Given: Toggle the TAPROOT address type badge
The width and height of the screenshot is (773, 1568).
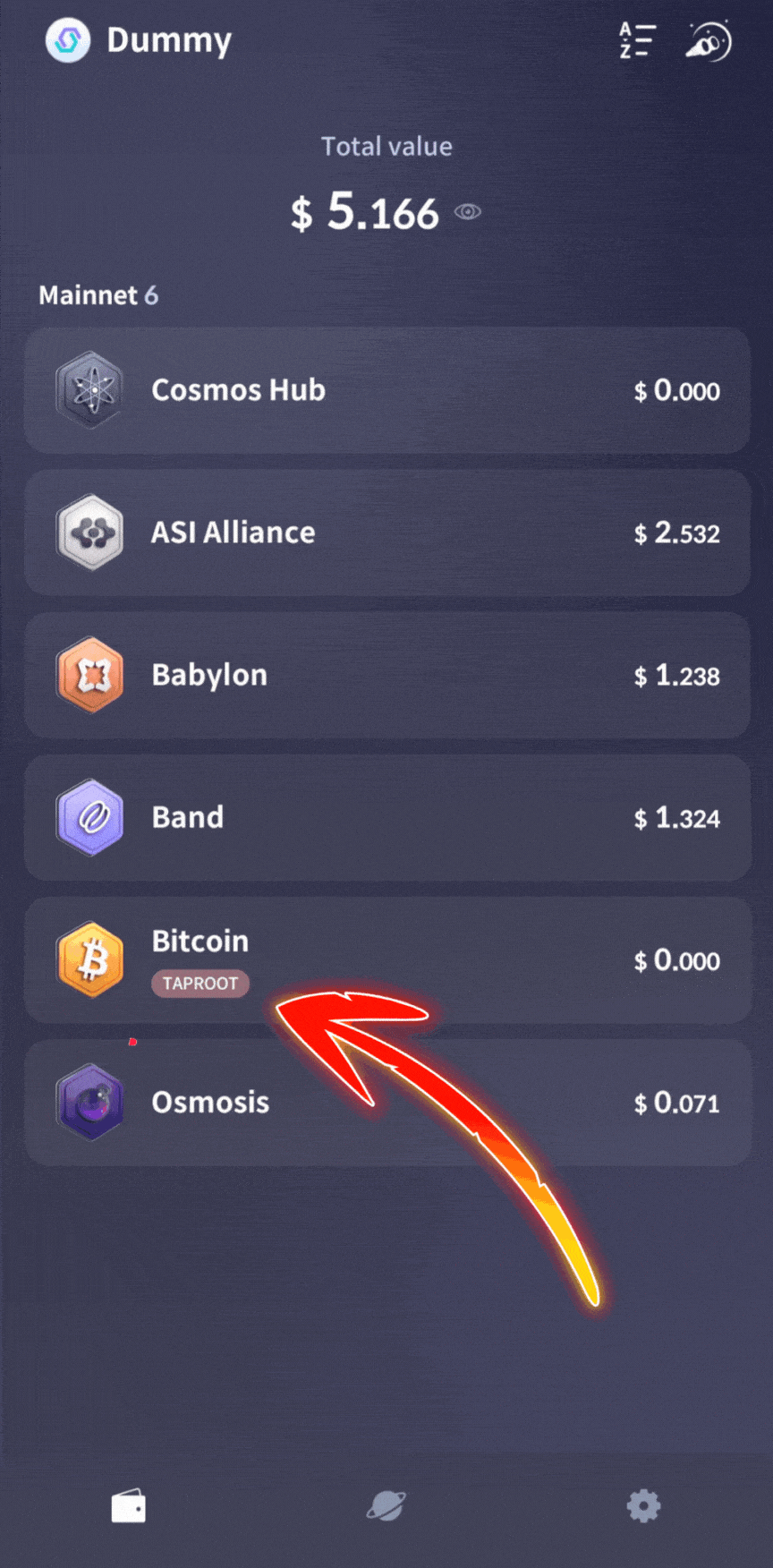Looking at the screenshot, I should 200,983.
